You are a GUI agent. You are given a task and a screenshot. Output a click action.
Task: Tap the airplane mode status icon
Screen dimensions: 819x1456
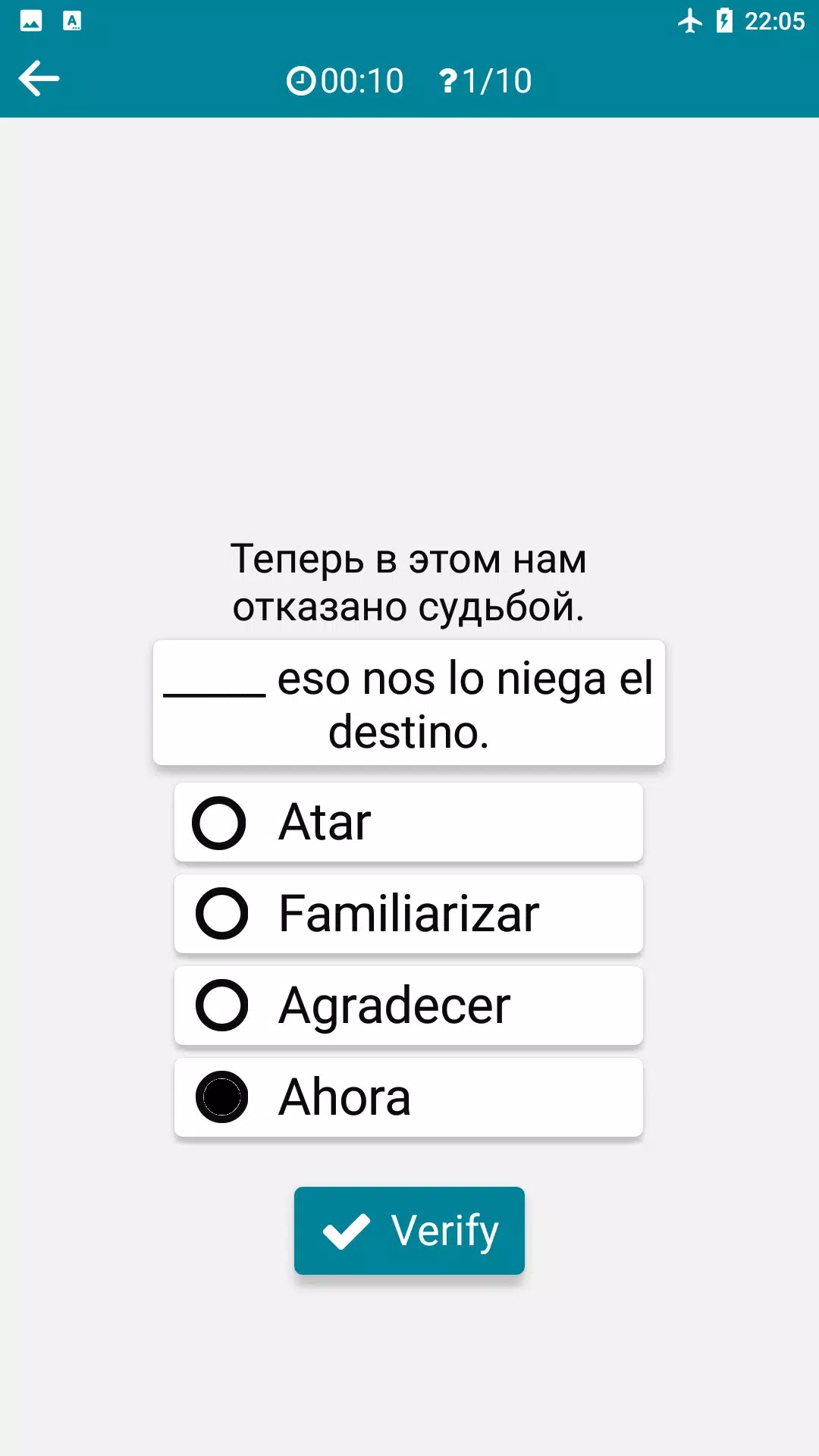[x=689, y=21]
